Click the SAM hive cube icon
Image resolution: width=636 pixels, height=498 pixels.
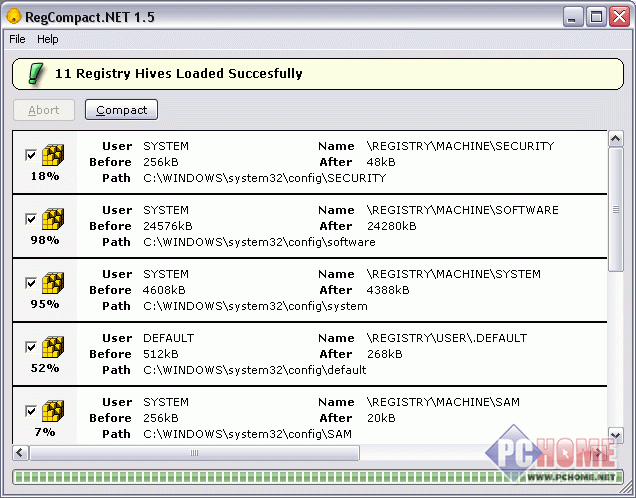[53, 411]
